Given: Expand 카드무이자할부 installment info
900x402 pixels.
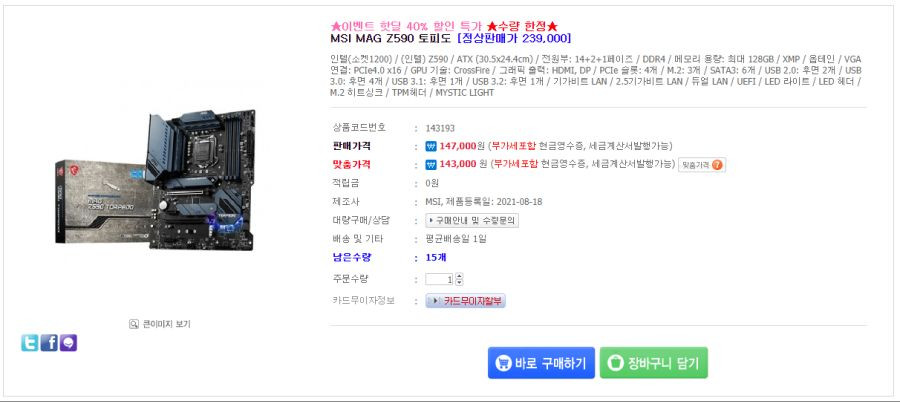Looking at the screenshot, I should (465, 300).
